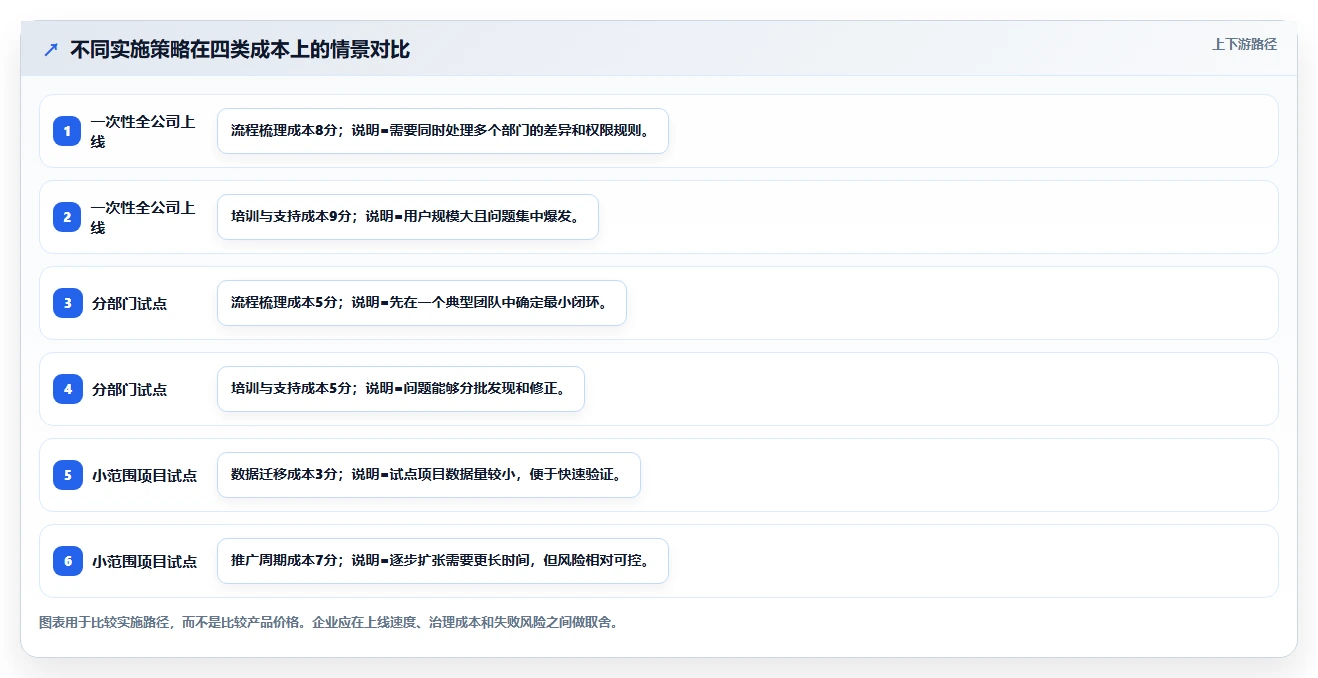Screen dimensions: 1318x678
Task: Click the number 4 badge
Action: pos(67,389)
